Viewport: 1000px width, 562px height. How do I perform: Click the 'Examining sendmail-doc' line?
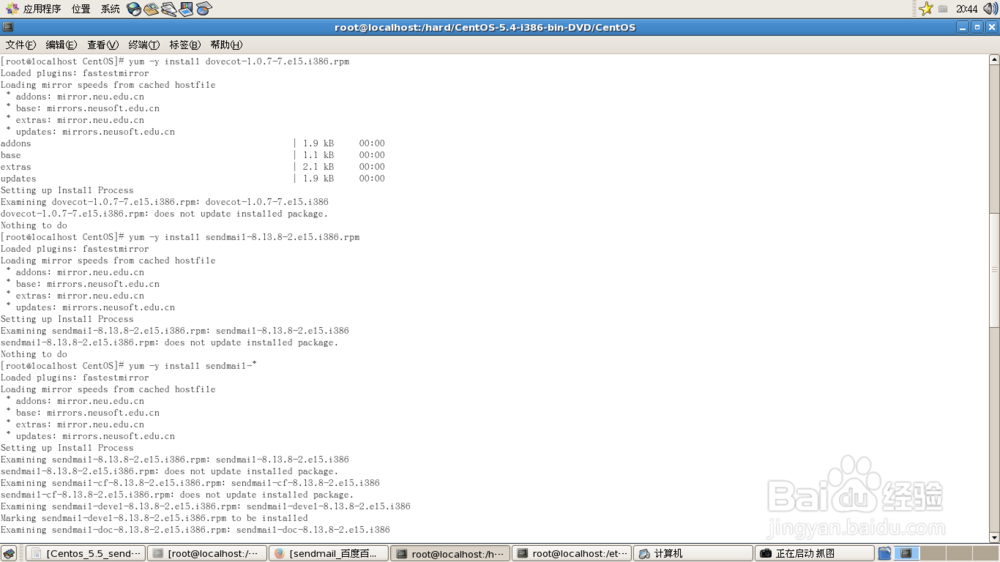tap(195, 530)
